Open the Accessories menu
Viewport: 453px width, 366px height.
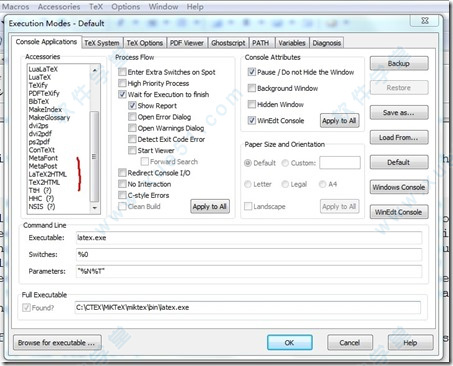pos(59,7)
